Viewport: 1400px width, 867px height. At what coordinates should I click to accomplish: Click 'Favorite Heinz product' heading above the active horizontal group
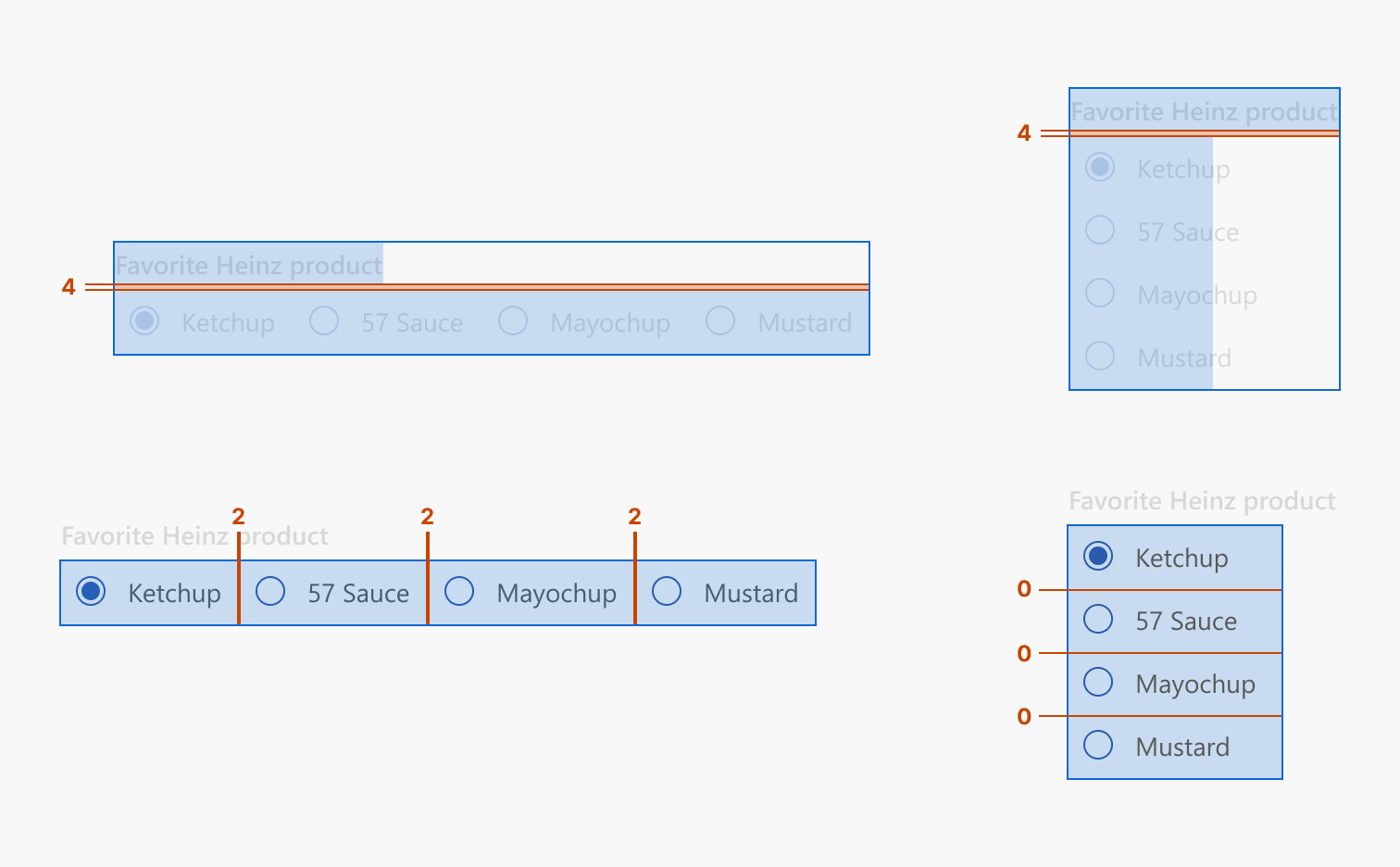pyautogui.click(x=194, y=536)
